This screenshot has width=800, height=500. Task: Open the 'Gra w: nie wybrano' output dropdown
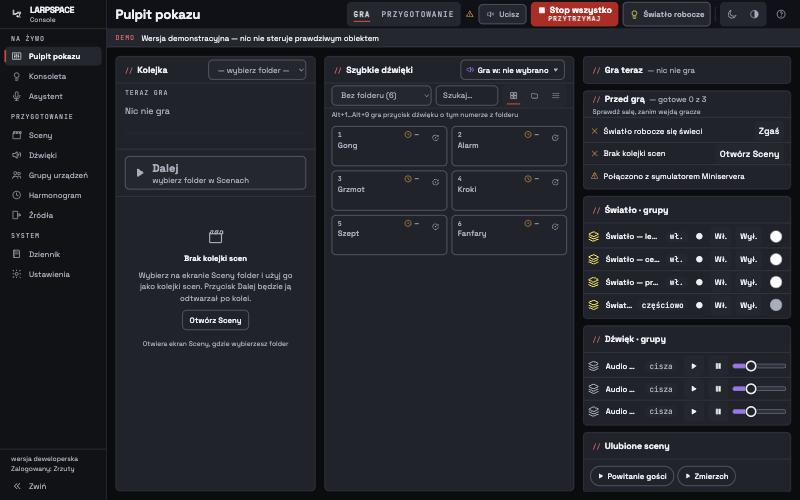click(x=512, y=70)
